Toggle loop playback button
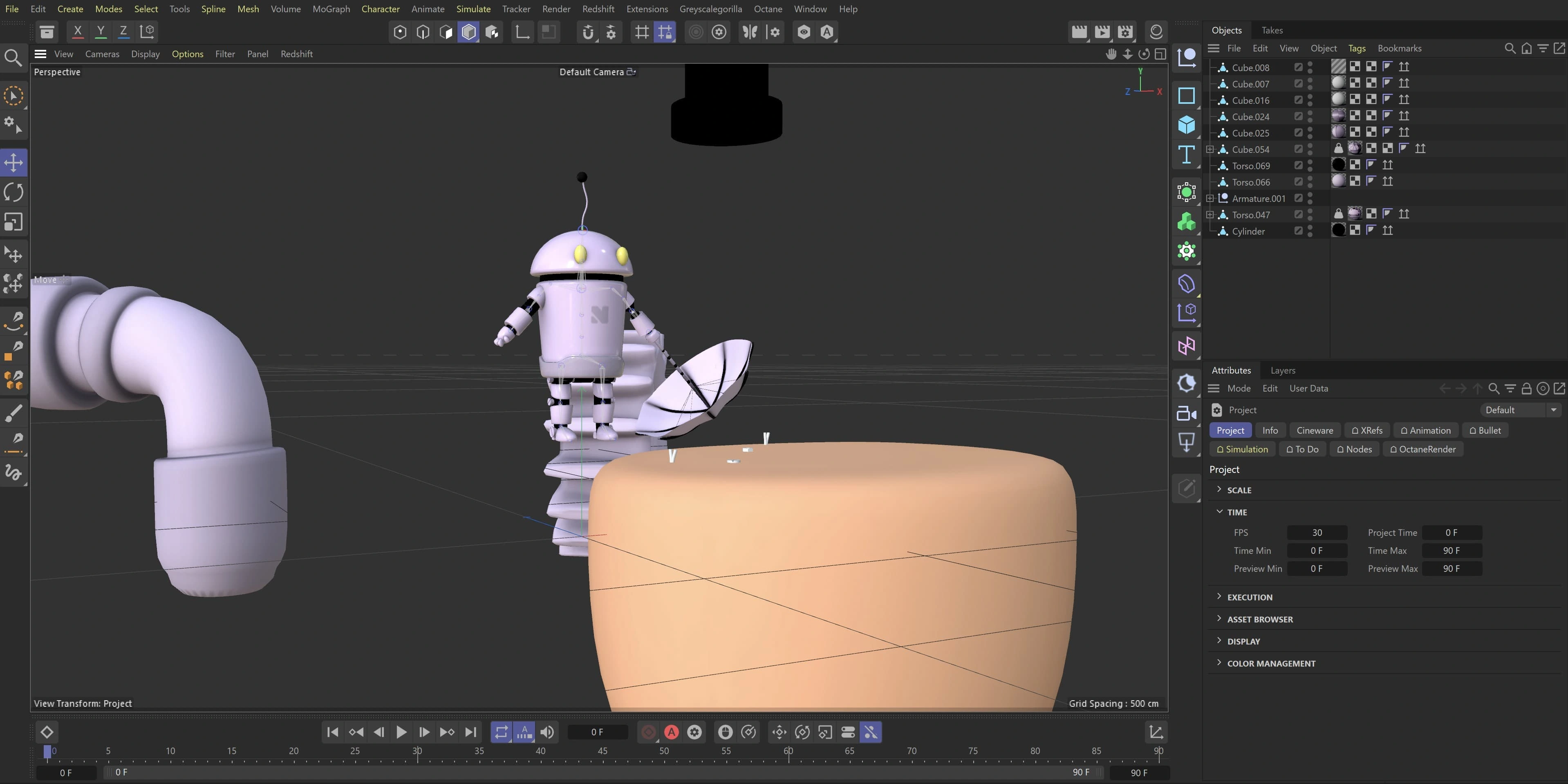The image size is (1568, 784). [x=501, y=732]
